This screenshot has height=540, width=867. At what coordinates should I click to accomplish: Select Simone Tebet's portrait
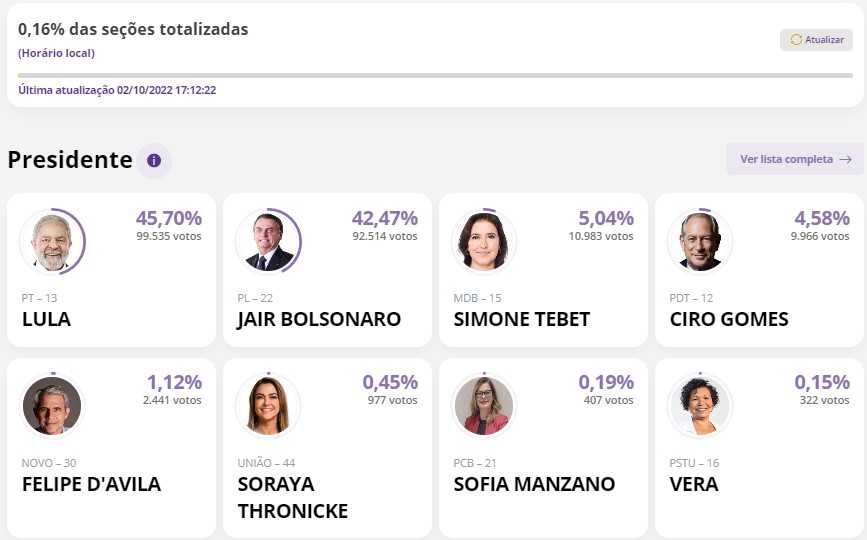[484, 242]
